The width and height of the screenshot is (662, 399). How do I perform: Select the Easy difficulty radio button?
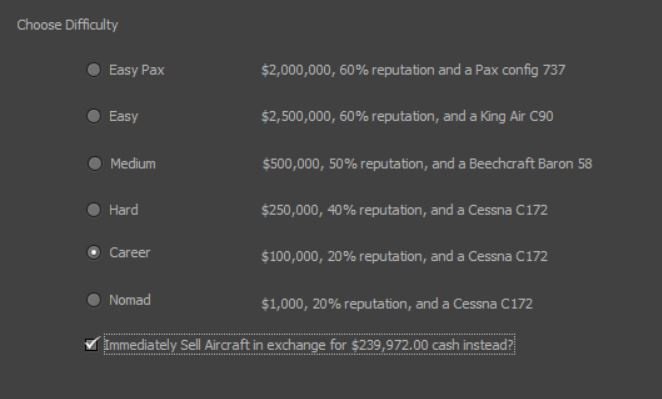[x=94, y=116]
